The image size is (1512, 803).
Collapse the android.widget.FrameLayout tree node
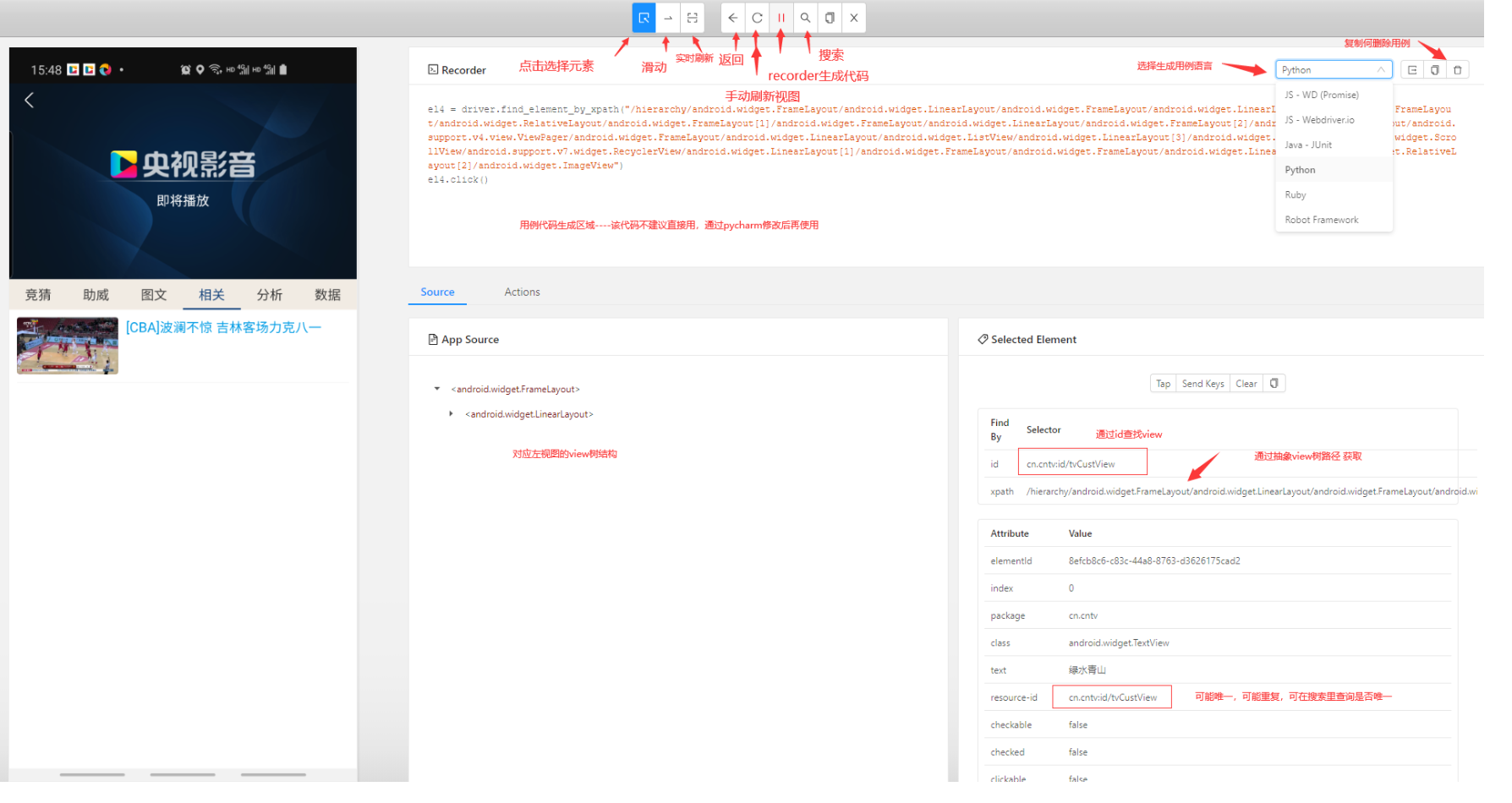coord(437,389)
